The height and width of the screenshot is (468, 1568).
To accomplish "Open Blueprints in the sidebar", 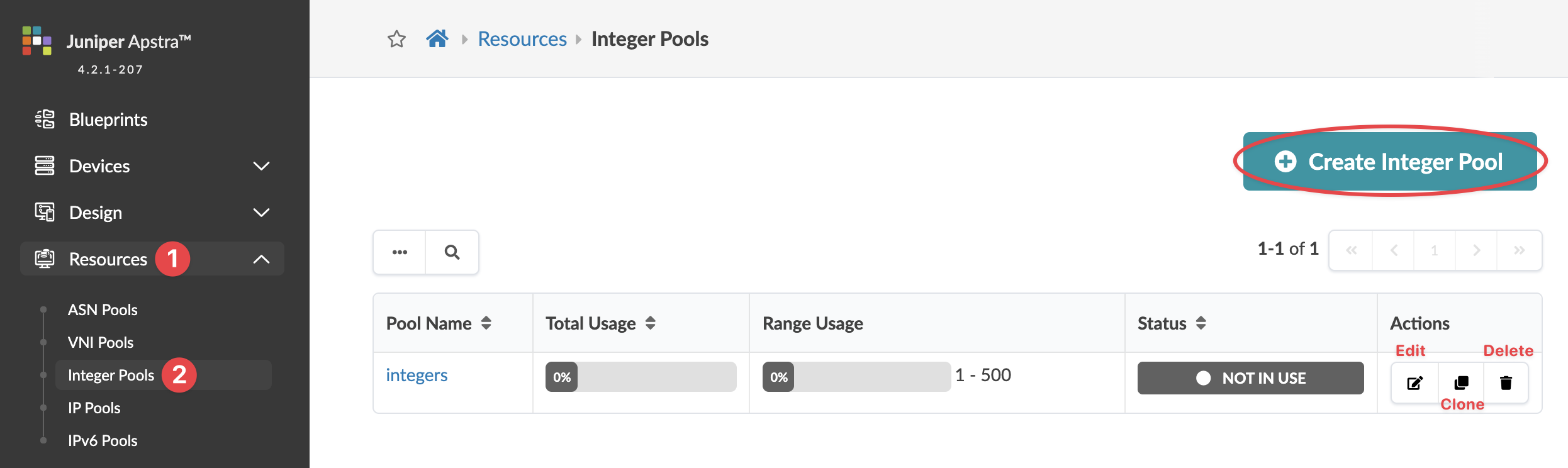I will (x=108, y=120).
